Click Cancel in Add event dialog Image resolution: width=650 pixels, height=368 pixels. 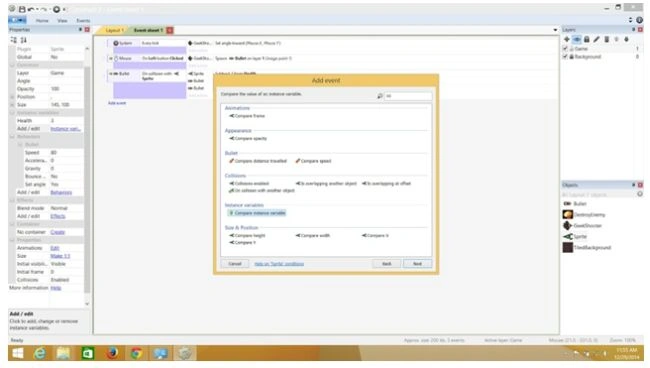pyautogui.click(x=235, y=264)
